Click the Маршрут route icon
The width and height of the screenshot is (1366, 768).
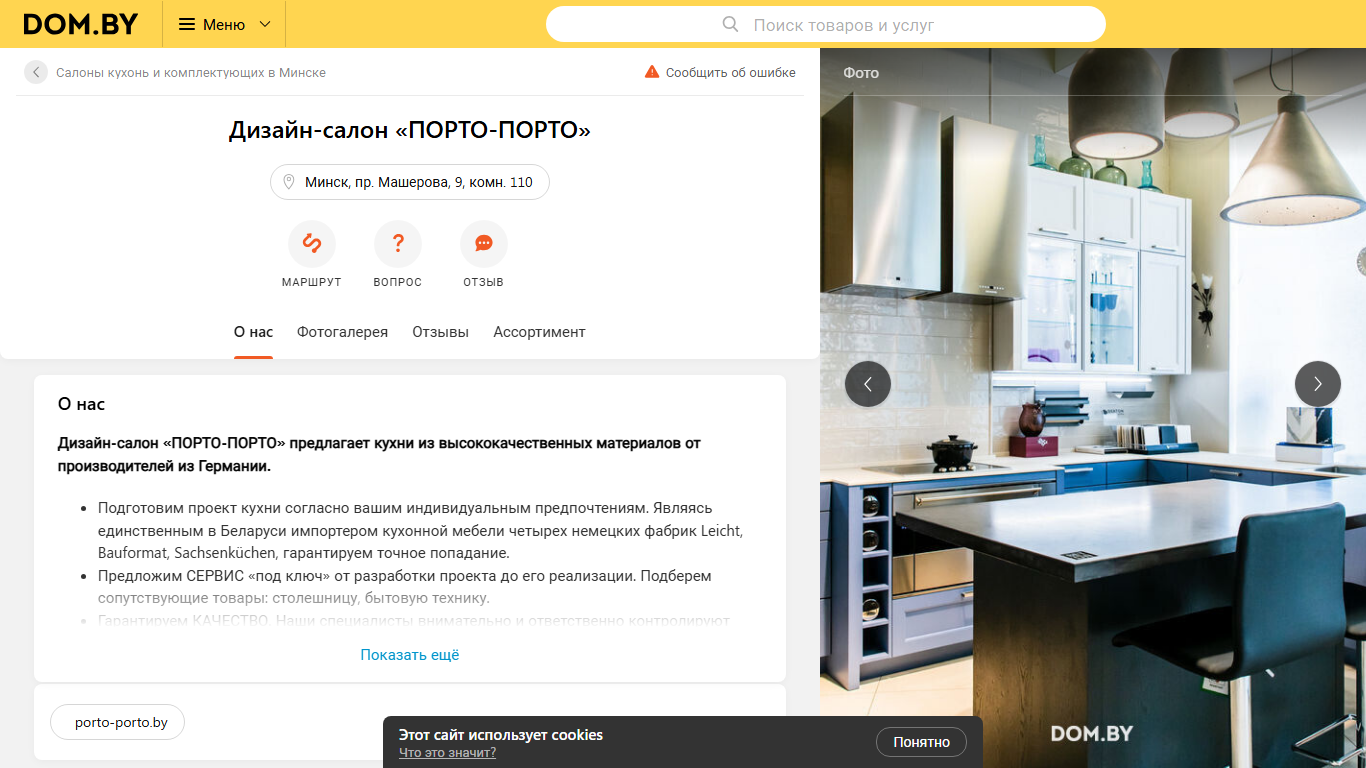(x=312, y=244)
